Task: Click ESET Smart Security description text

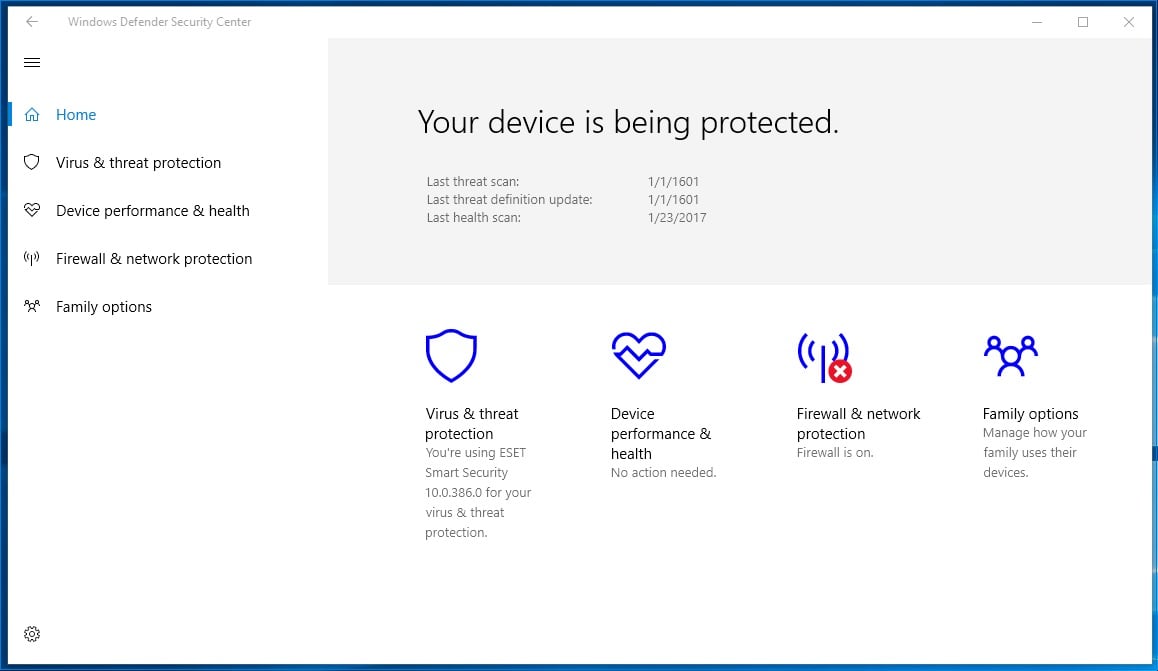Action: [x=478, y=492]
